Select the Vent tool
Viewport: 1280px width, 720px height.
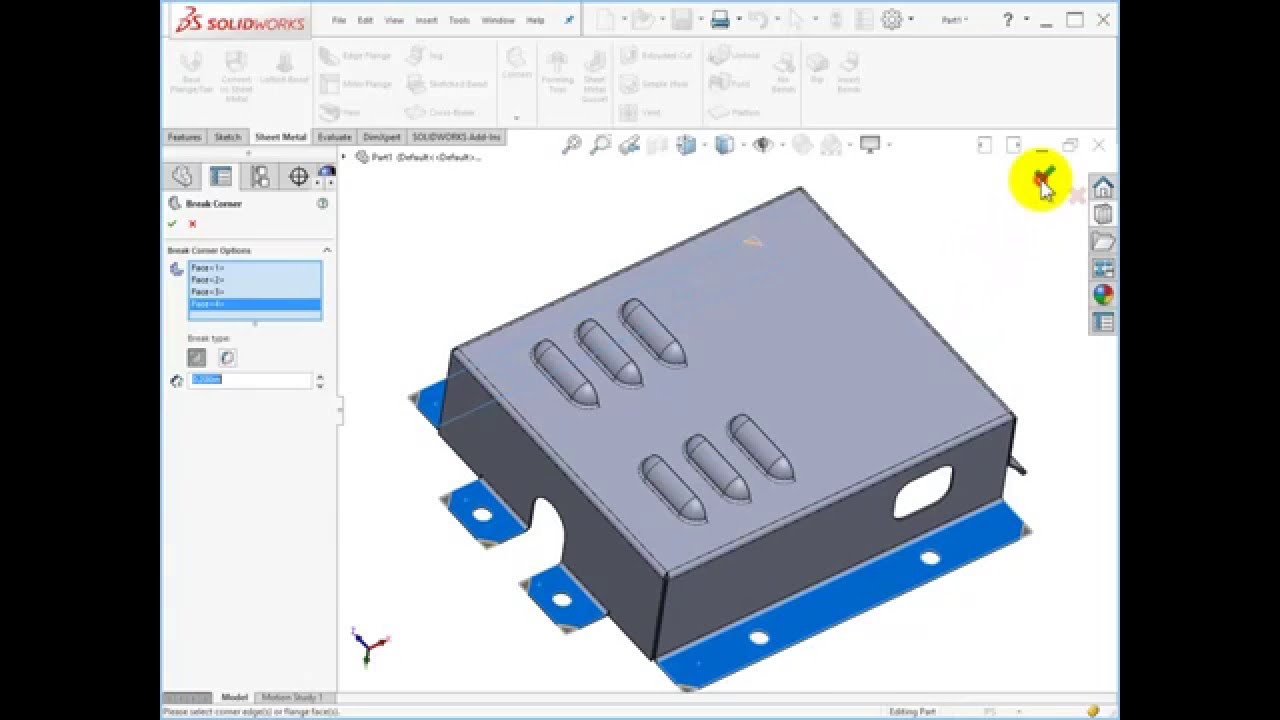coord(640,113)
